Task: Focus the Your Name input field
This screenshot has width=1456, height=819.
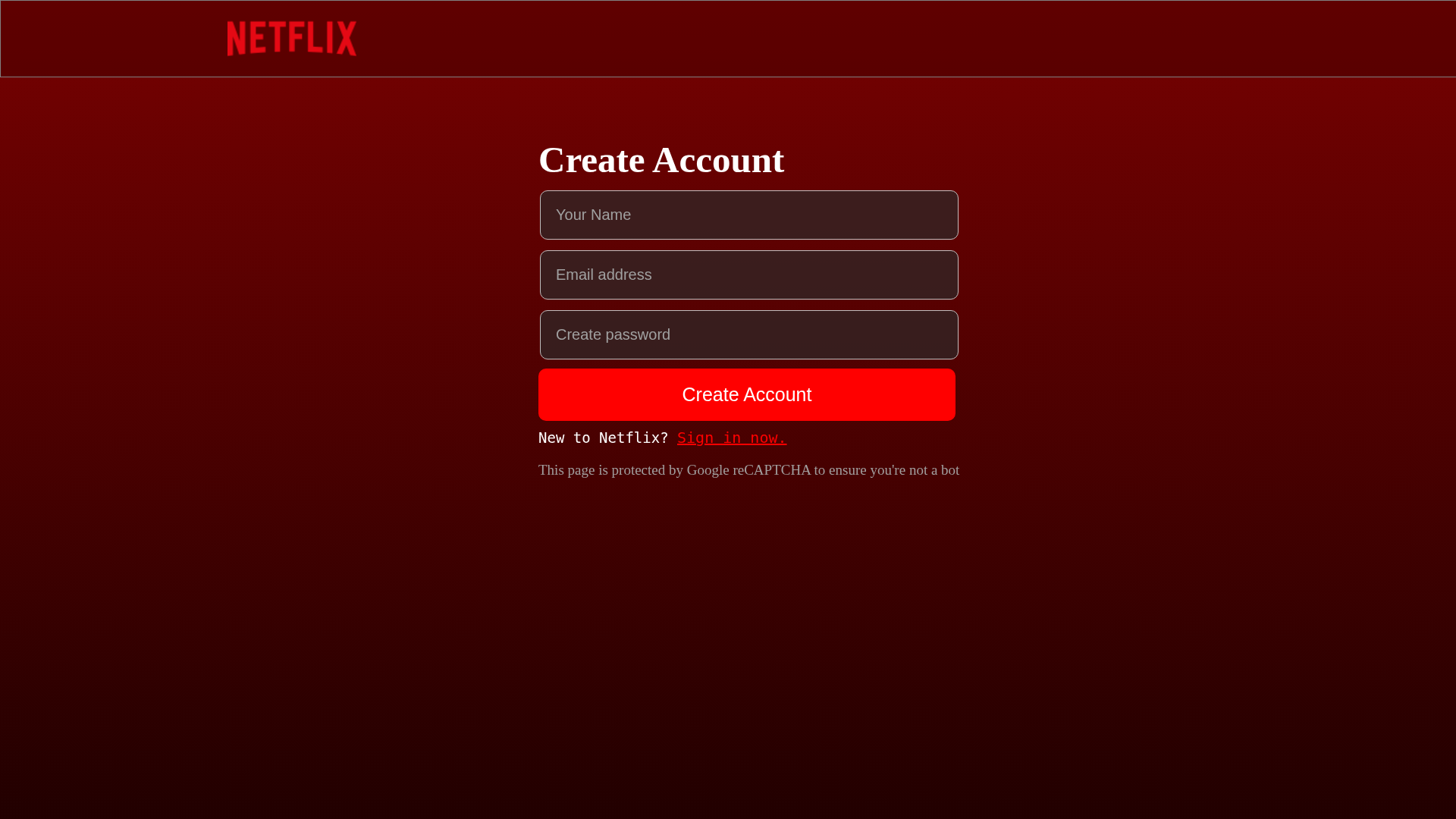Action: coord(749,215)
